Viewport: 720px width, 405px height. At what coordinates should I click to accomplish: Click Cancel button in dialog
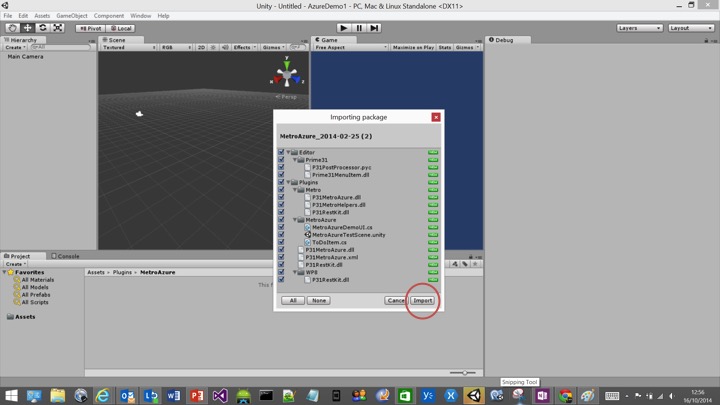coord(395,300)
